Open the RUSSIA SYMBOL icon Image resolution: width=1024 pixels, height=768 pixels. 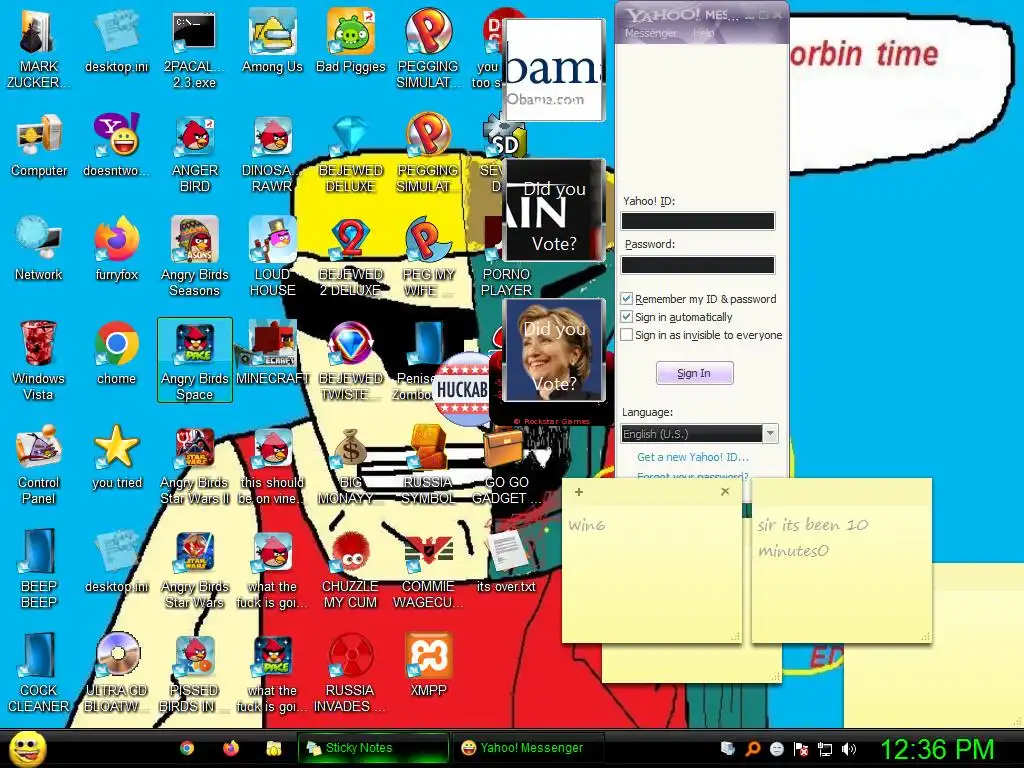click(428, 465)
